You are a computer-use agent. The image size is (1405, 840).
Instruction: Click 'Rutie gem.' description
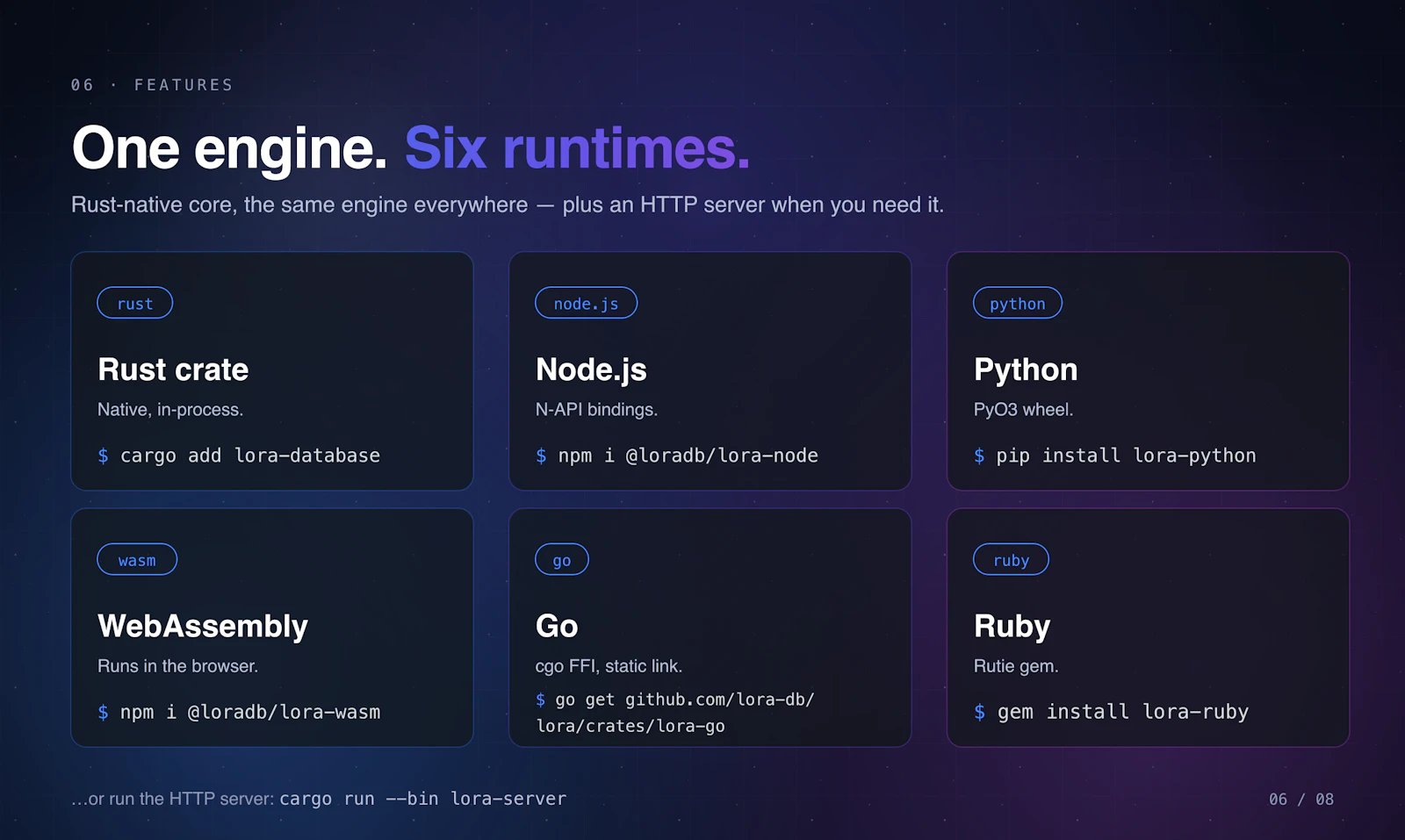point(1016,666)
